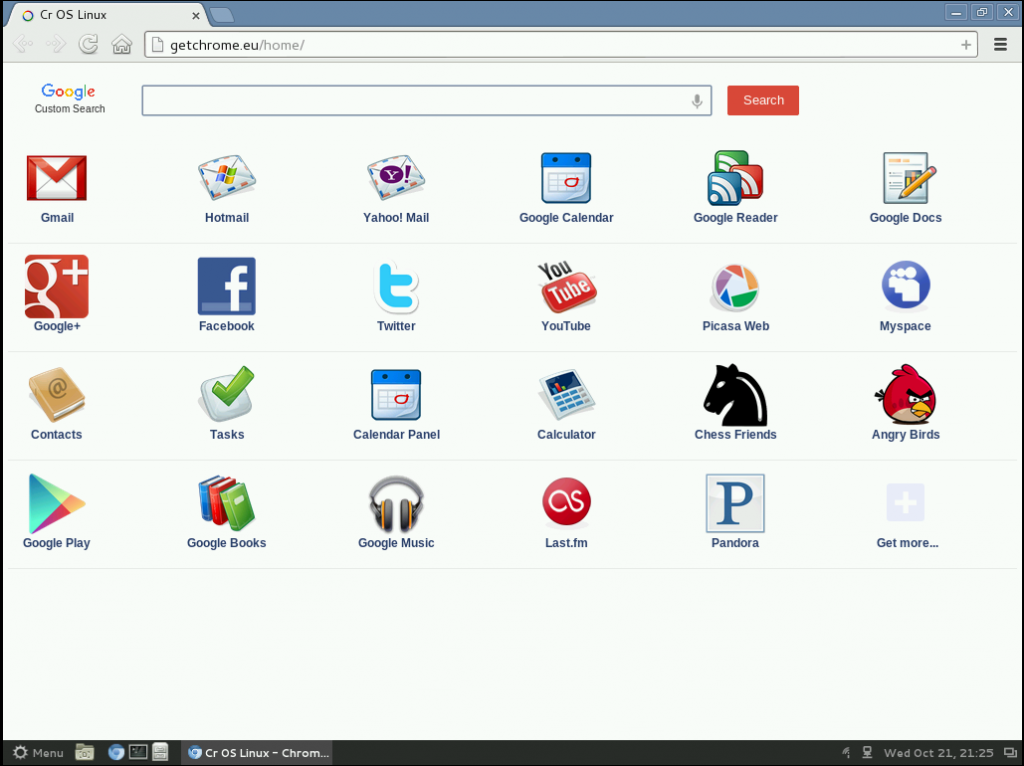Open the Facebook icon

click(x=227, y=286)
